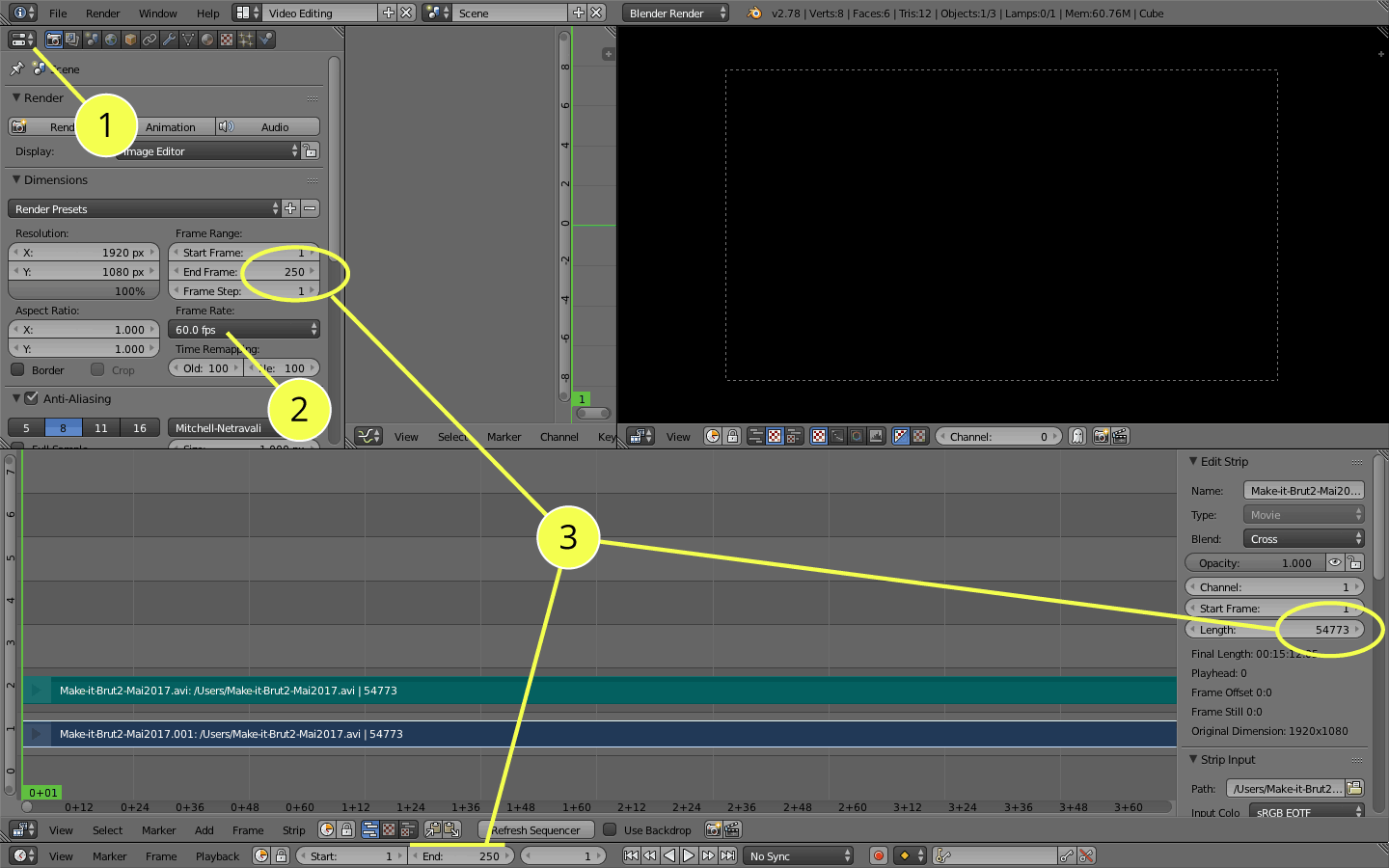This screenshot has height=868, width=1389.
Task: Open file browser for strip Path
Action: 1355,788
